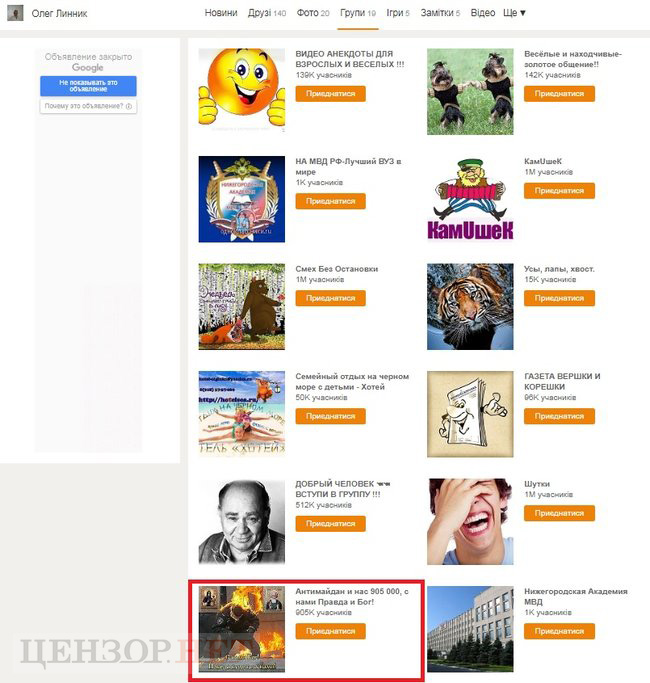Open the КамИшеК group picture
This screenshot has width=650, height=683.
click(x=470, y=199)
